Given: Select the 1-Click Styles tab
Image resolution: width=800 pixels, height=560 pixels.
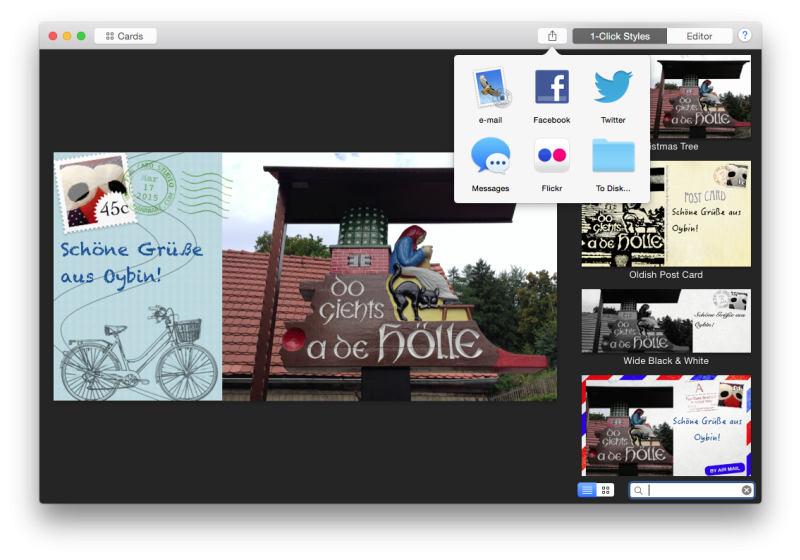Looking at the screenshot, I should click(x=620, y=36).
